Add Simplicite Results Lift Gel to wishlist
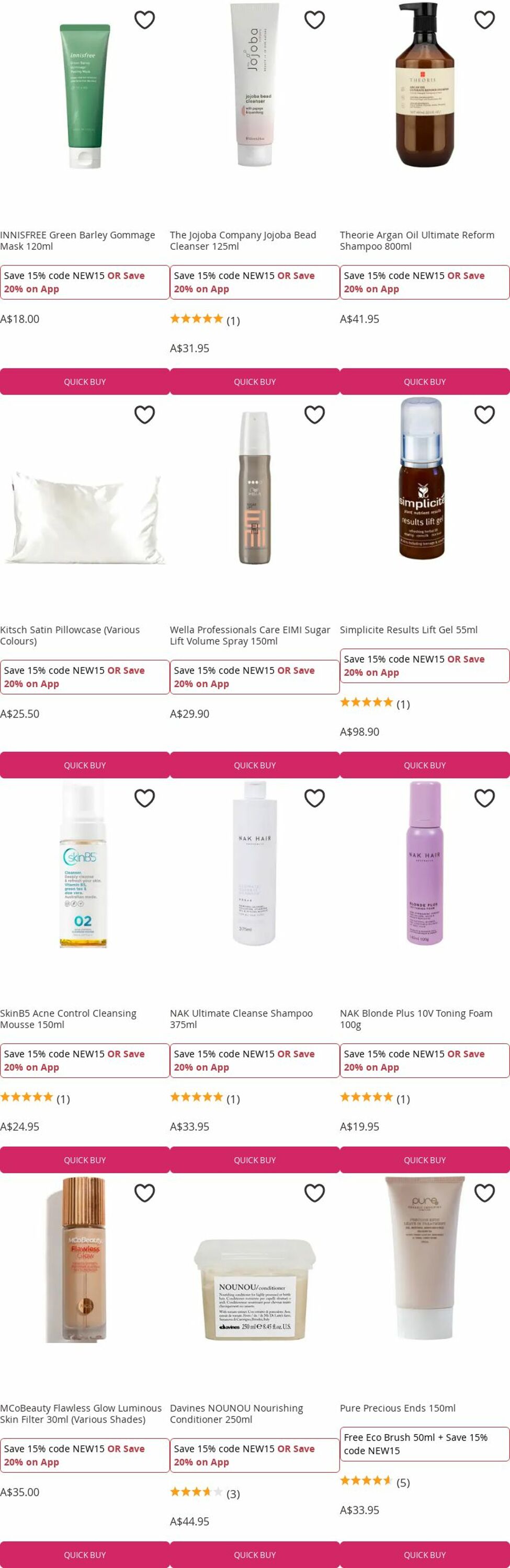 pos(484,414)
